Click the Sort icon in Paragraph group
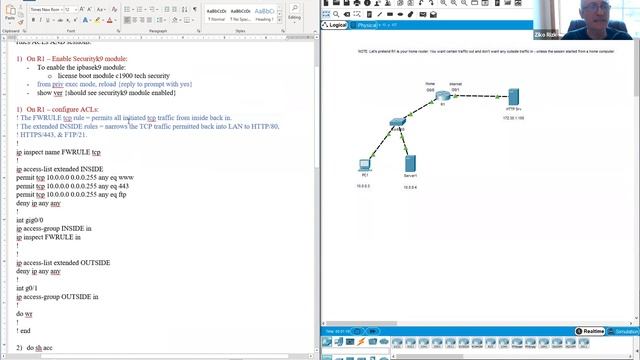 [184, 9]
